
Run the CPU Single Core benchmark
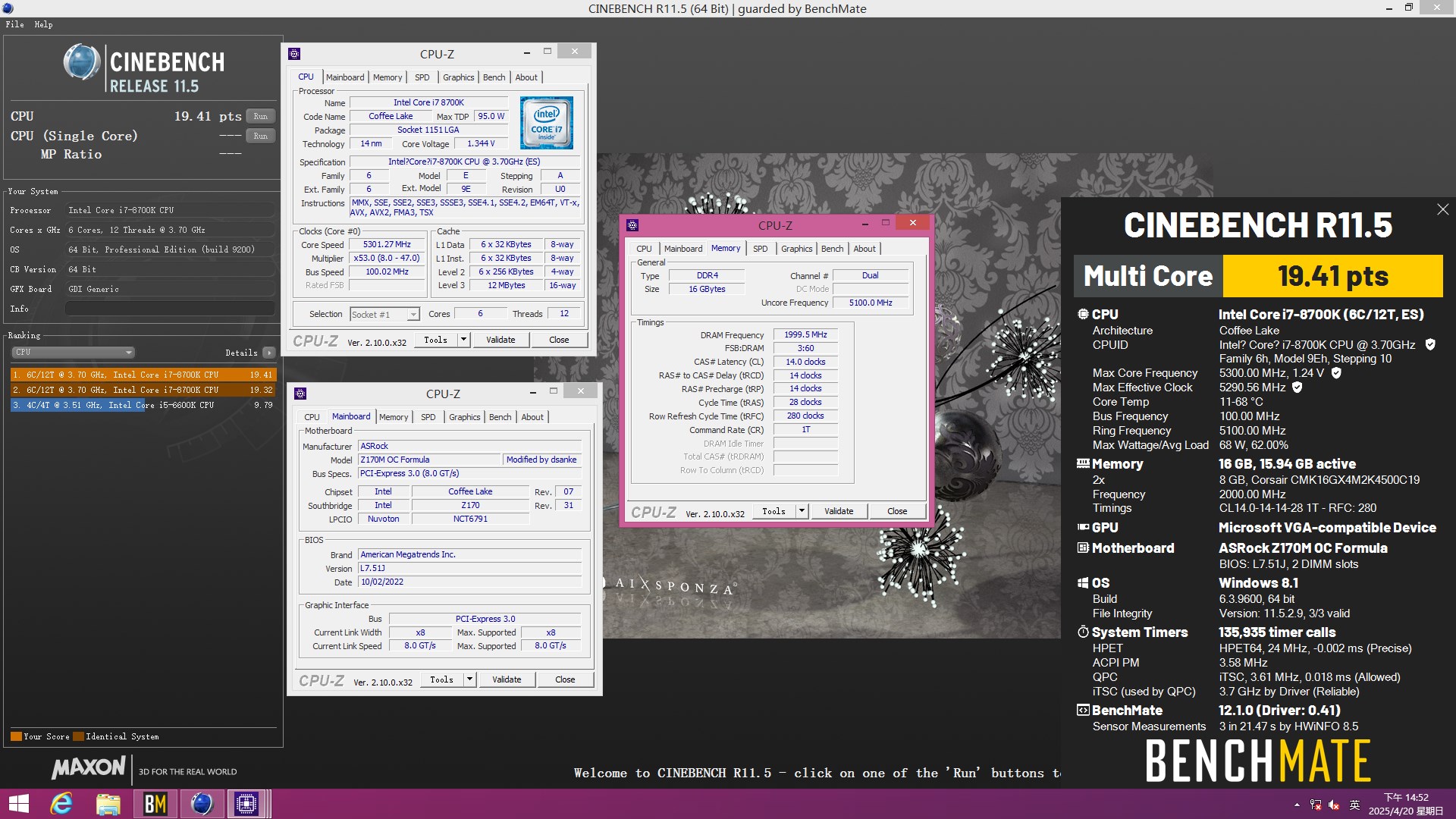[260, 136]
